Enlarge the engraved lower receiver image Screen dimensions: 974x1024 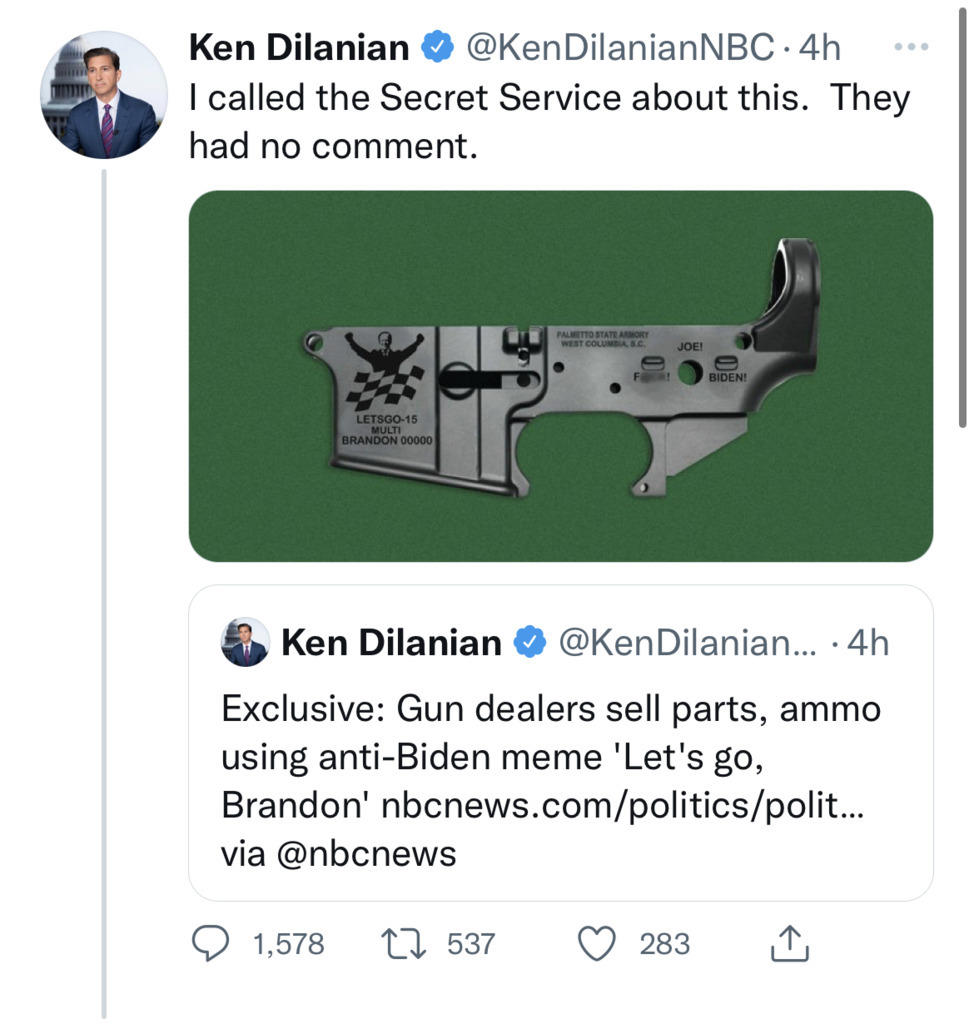click(x=560, y=376)
